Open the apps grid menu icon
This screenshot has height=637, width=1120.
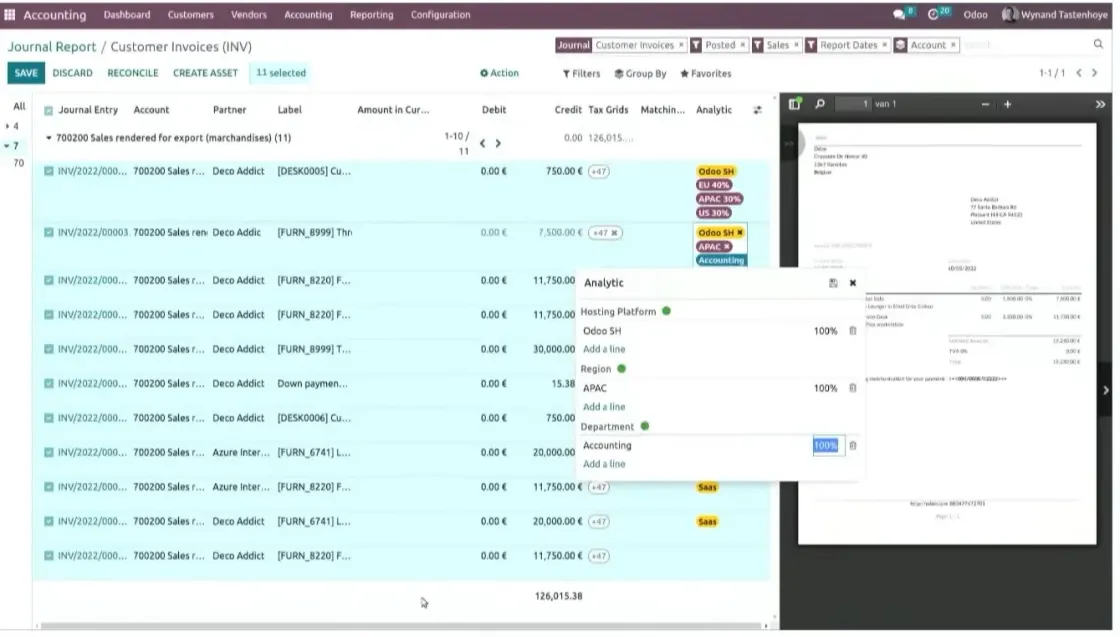tap(9, 14)
